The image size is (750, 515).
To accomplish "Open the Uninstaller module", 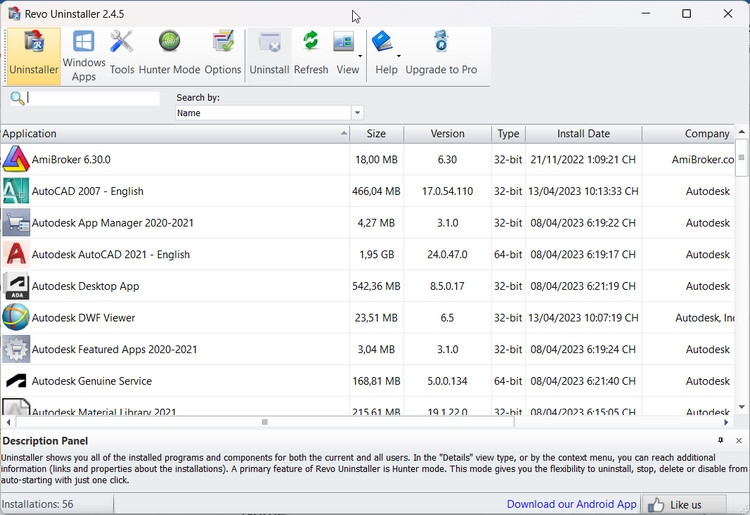I will click(x=34, y=56).
